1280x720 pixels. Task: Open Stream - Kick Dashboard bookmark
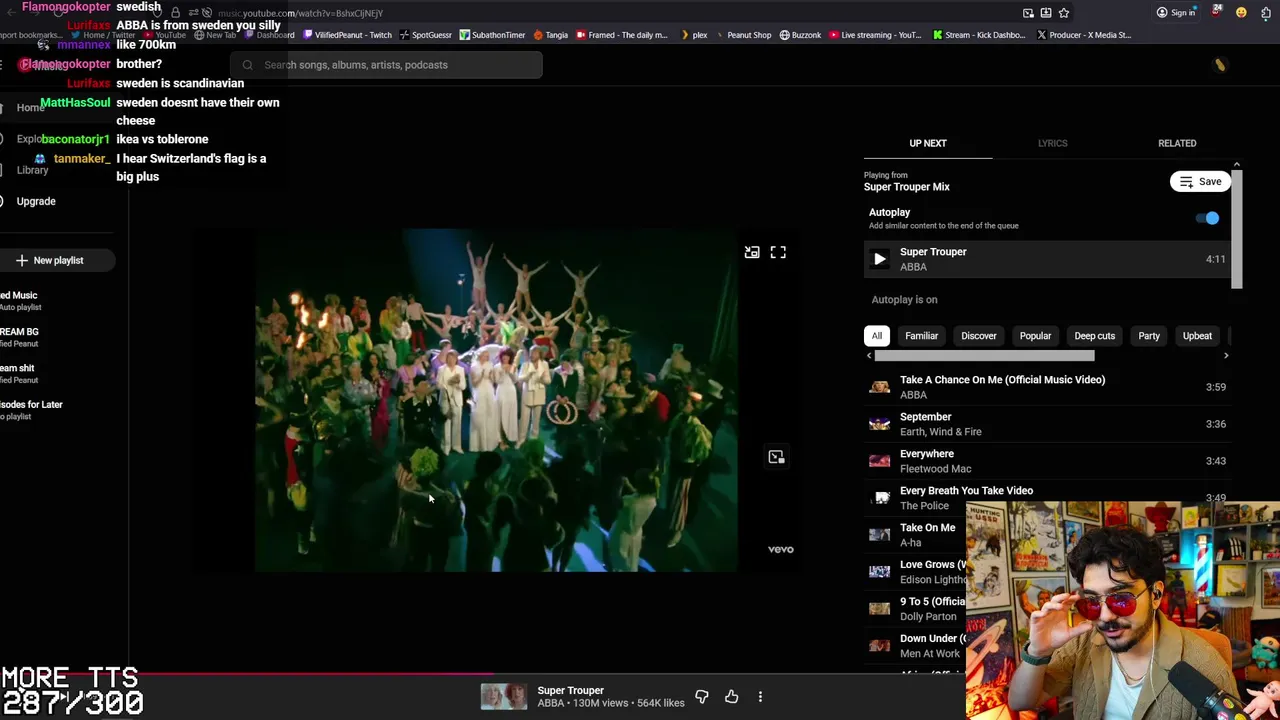[979, 35]
